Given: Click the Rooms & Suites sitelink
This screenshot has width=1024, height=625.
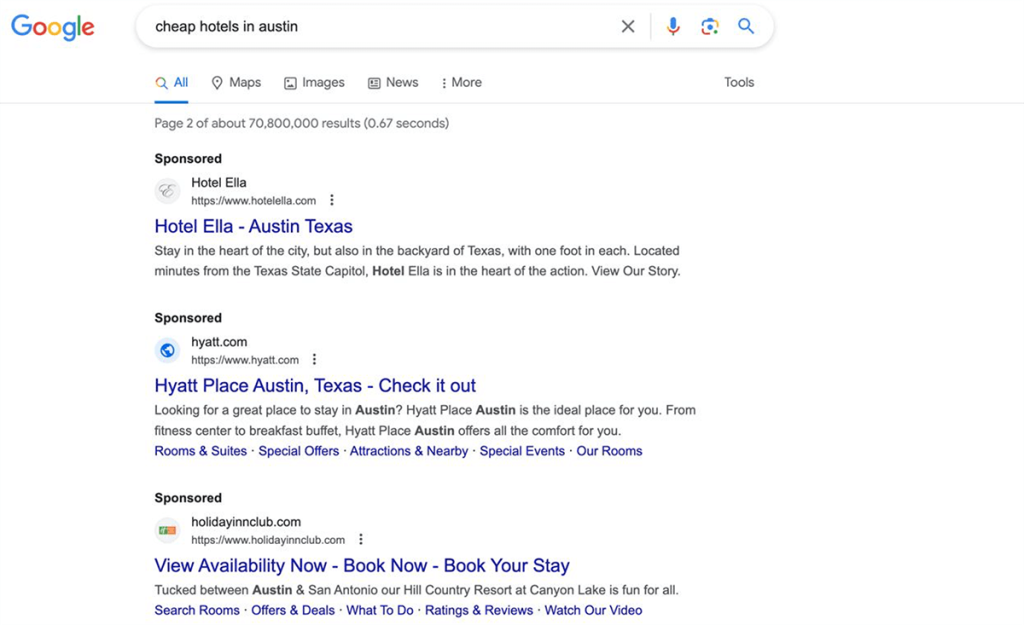Looking at the screenshot, I should coord(200,451).
